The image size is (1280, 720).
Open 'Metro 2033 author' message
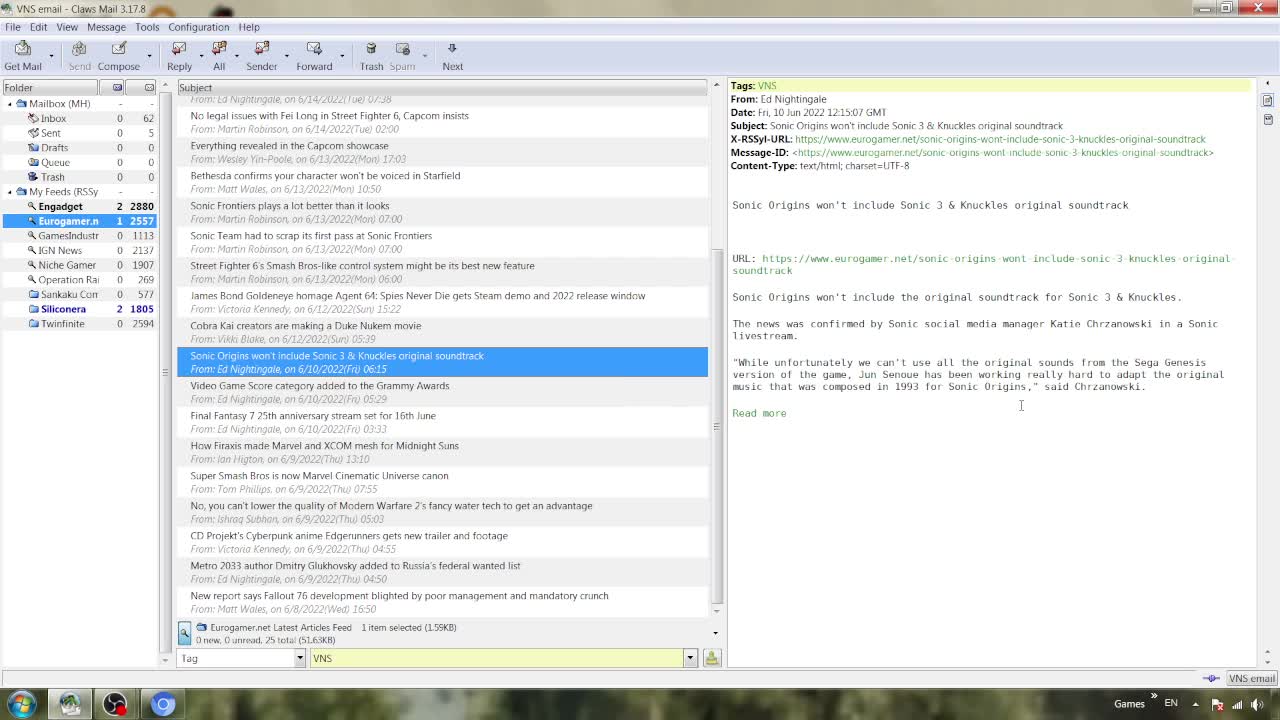click(442, 572)
